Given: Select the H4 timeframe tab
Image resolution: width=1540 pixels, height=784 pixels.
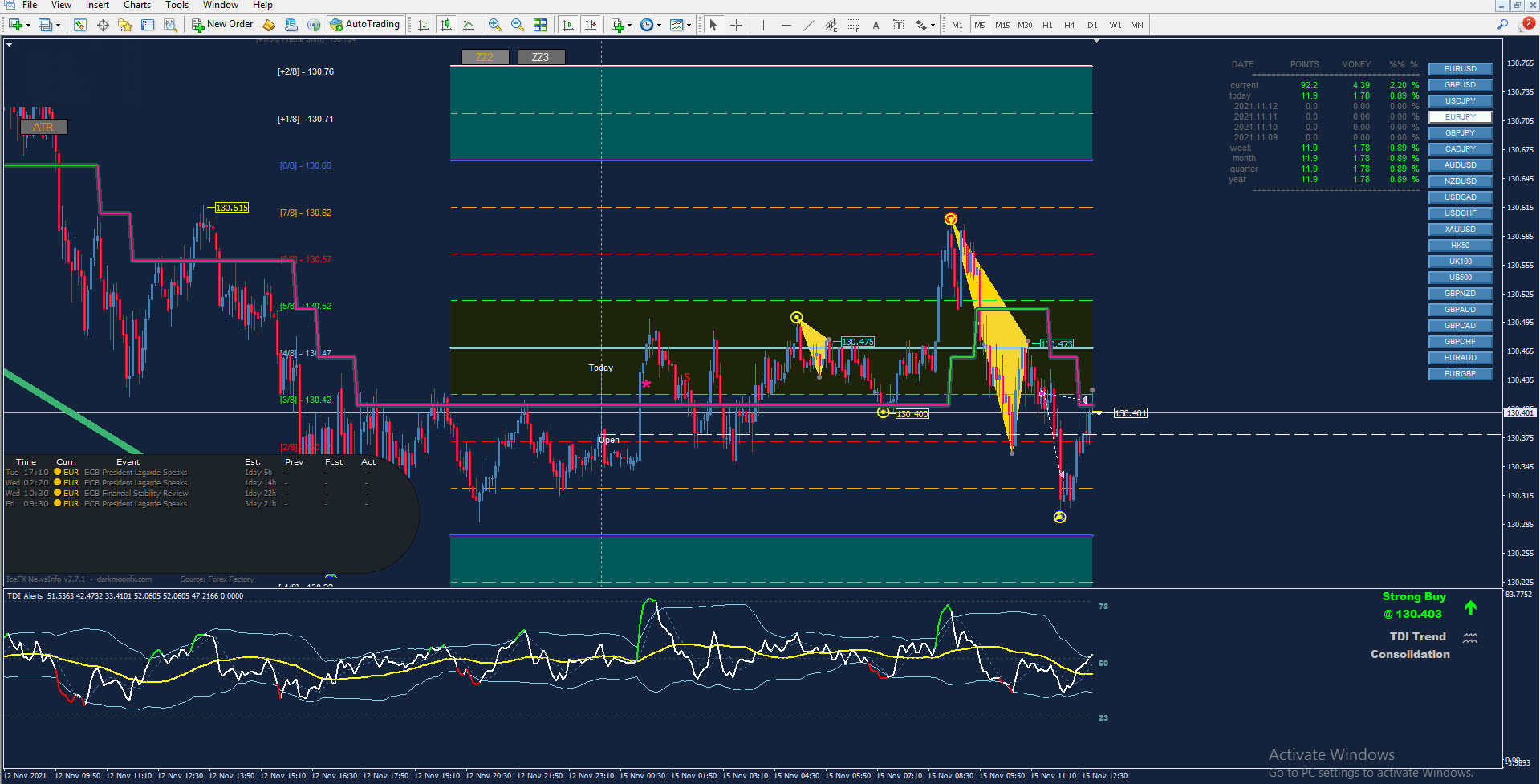Looking at the screenshot, I should point(1069,25).
